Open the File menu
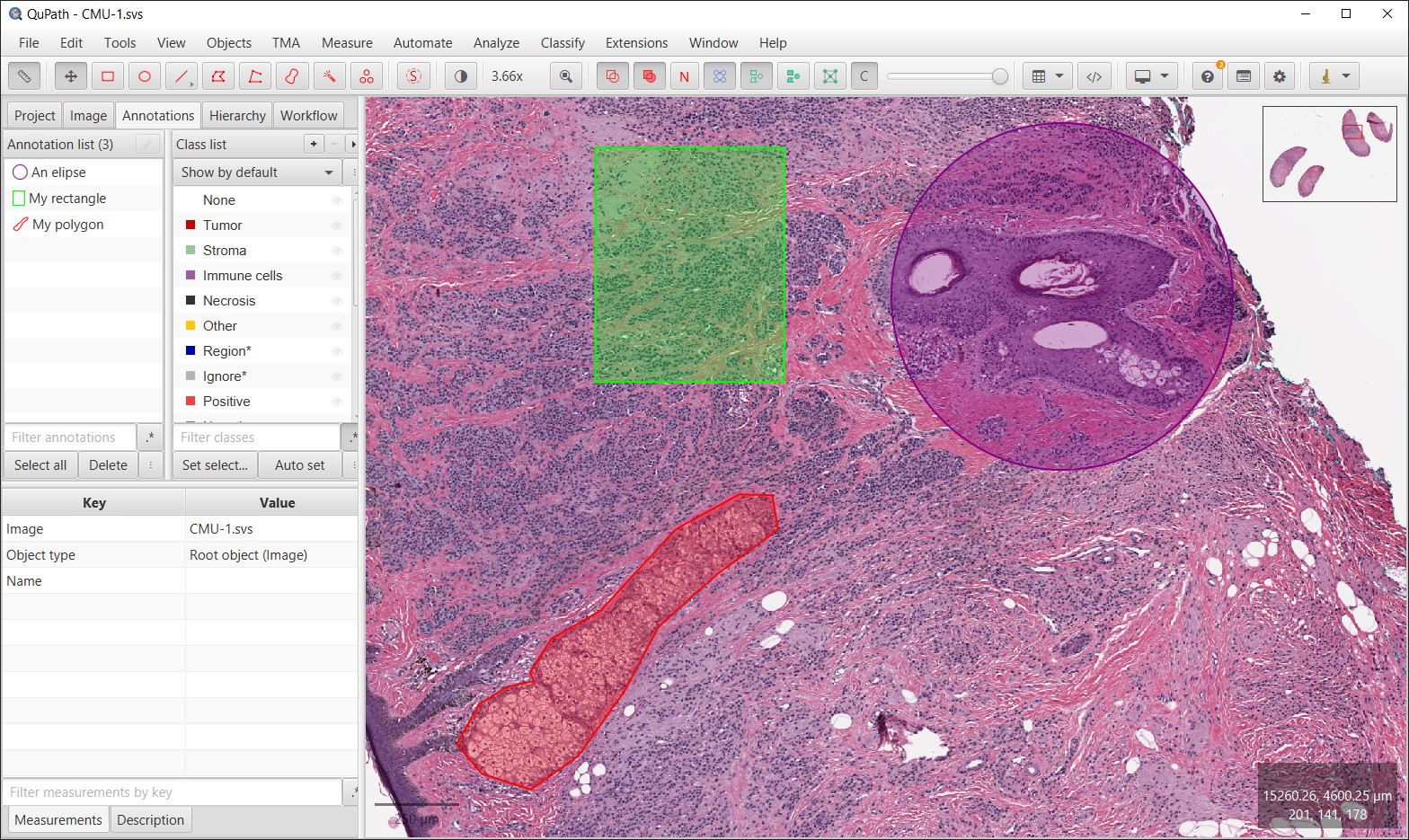The image size is (1409, 840). pyautogui.click(x=29, y=43)
